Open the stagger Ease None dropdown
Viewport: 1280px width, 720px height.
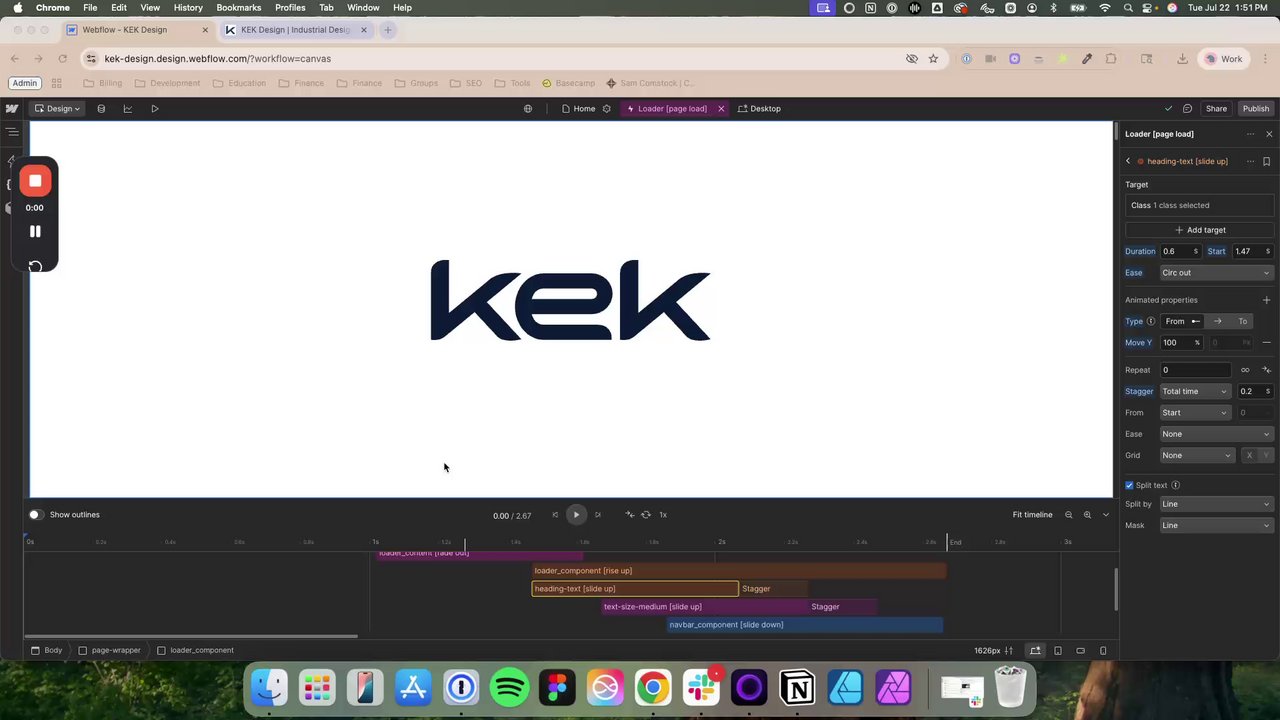pyautogui.click(x=1215, y=434)
